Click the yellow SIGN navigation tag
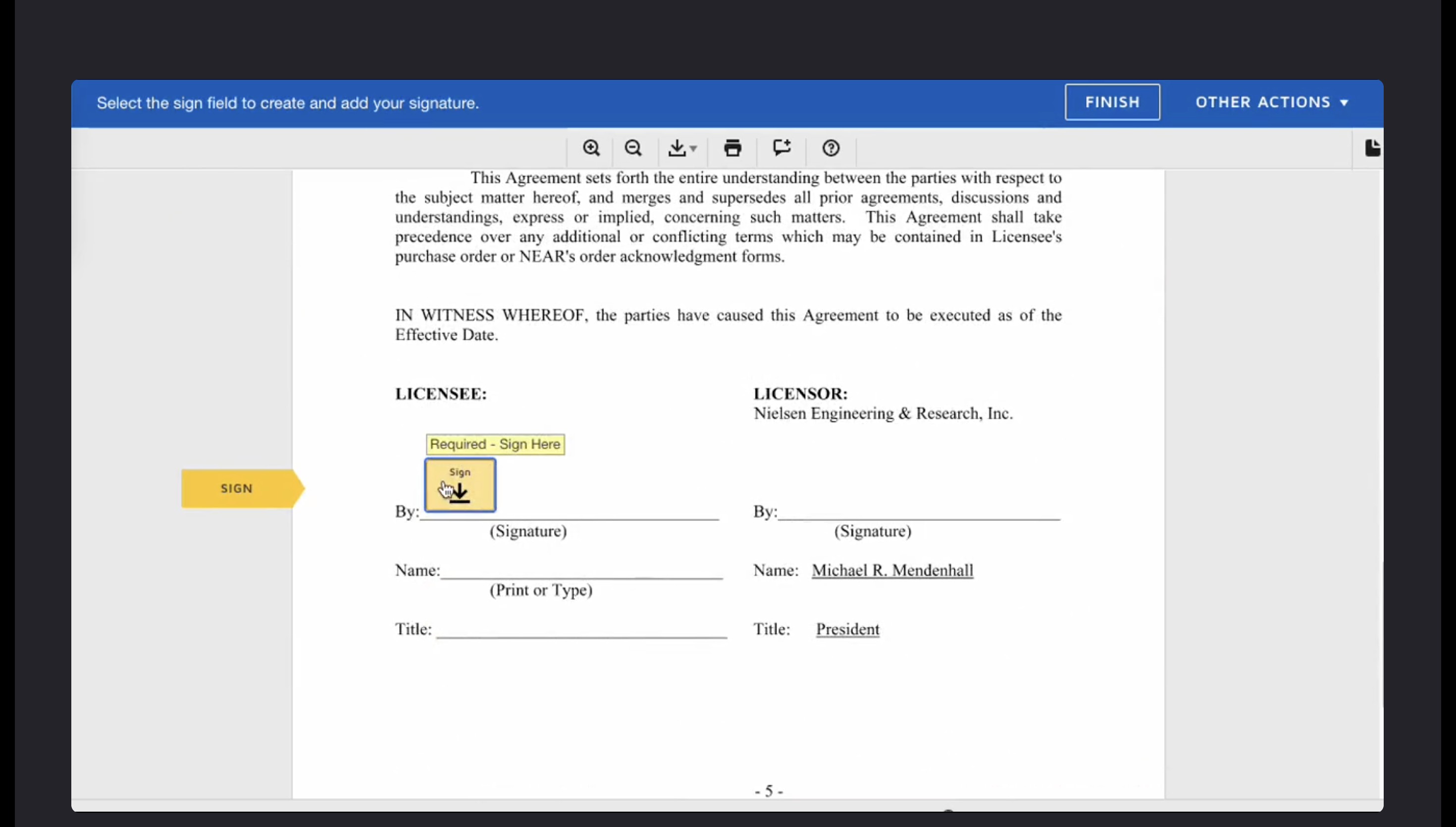This screenshot has width=1456, height=827. pyautogui.click(x=243, y=488)
